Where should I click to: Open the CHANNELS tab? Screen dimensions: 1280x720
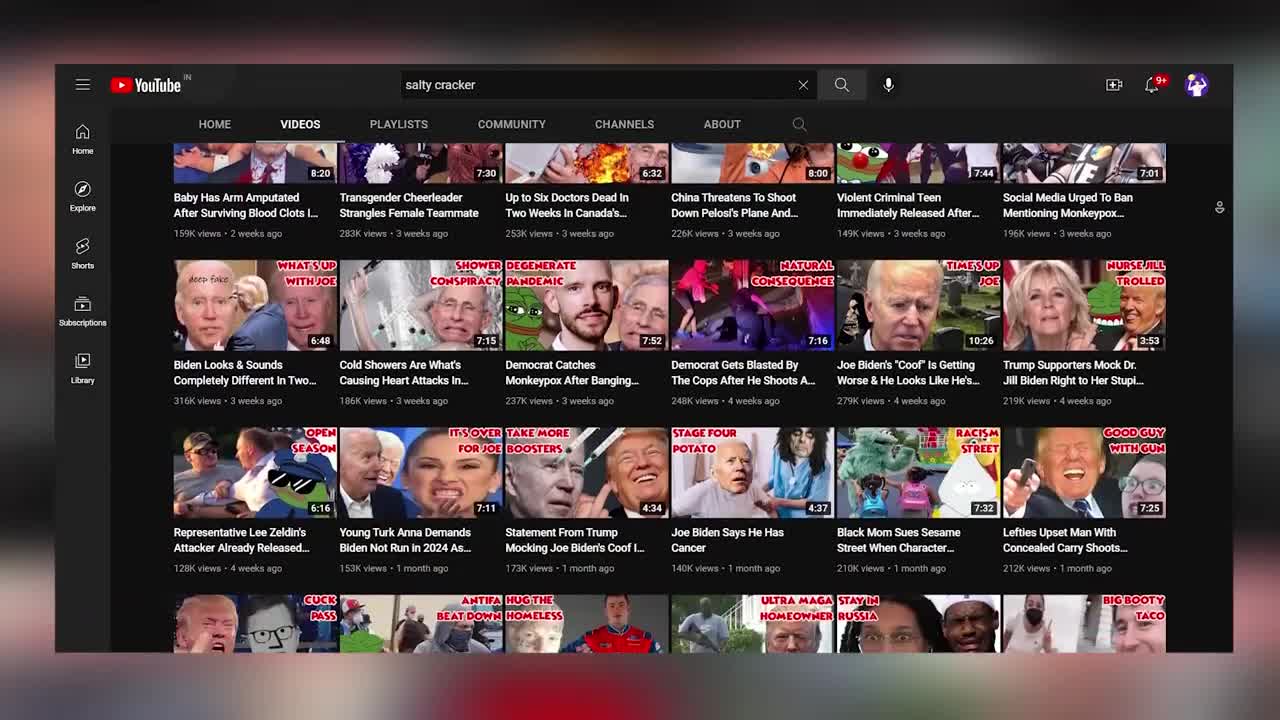[625, 124]
